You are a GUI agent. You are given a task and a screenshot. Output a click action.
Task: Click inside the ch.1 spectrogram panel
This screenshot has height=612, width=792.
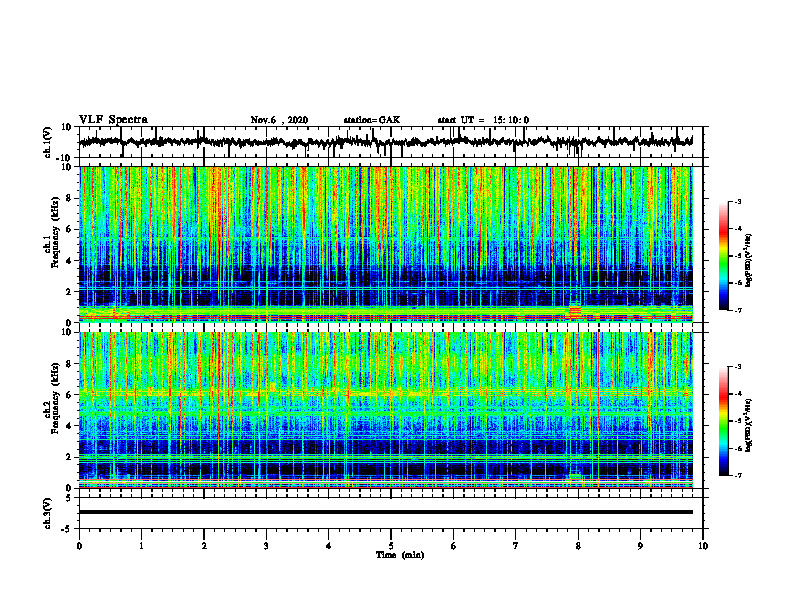pyautogui.click(x=386, y=244)
